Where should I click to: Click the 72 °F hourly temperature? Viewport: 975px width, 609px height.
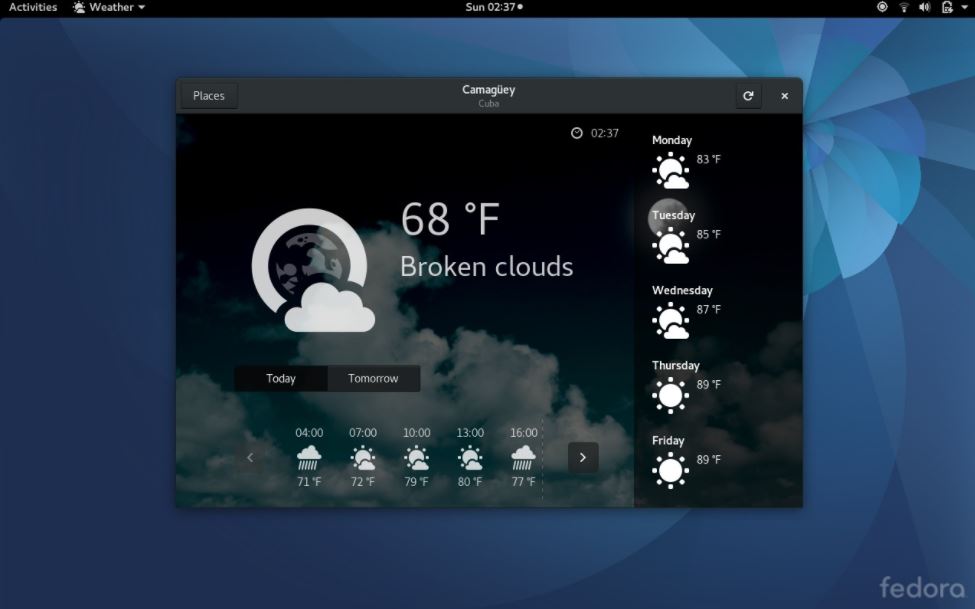(x=363, y=481)
